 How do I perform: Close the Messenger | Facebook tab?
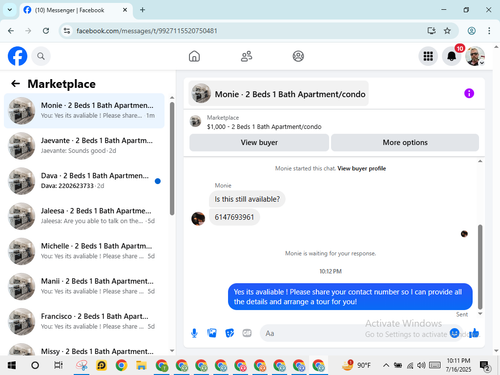click(x=125, y=10)
